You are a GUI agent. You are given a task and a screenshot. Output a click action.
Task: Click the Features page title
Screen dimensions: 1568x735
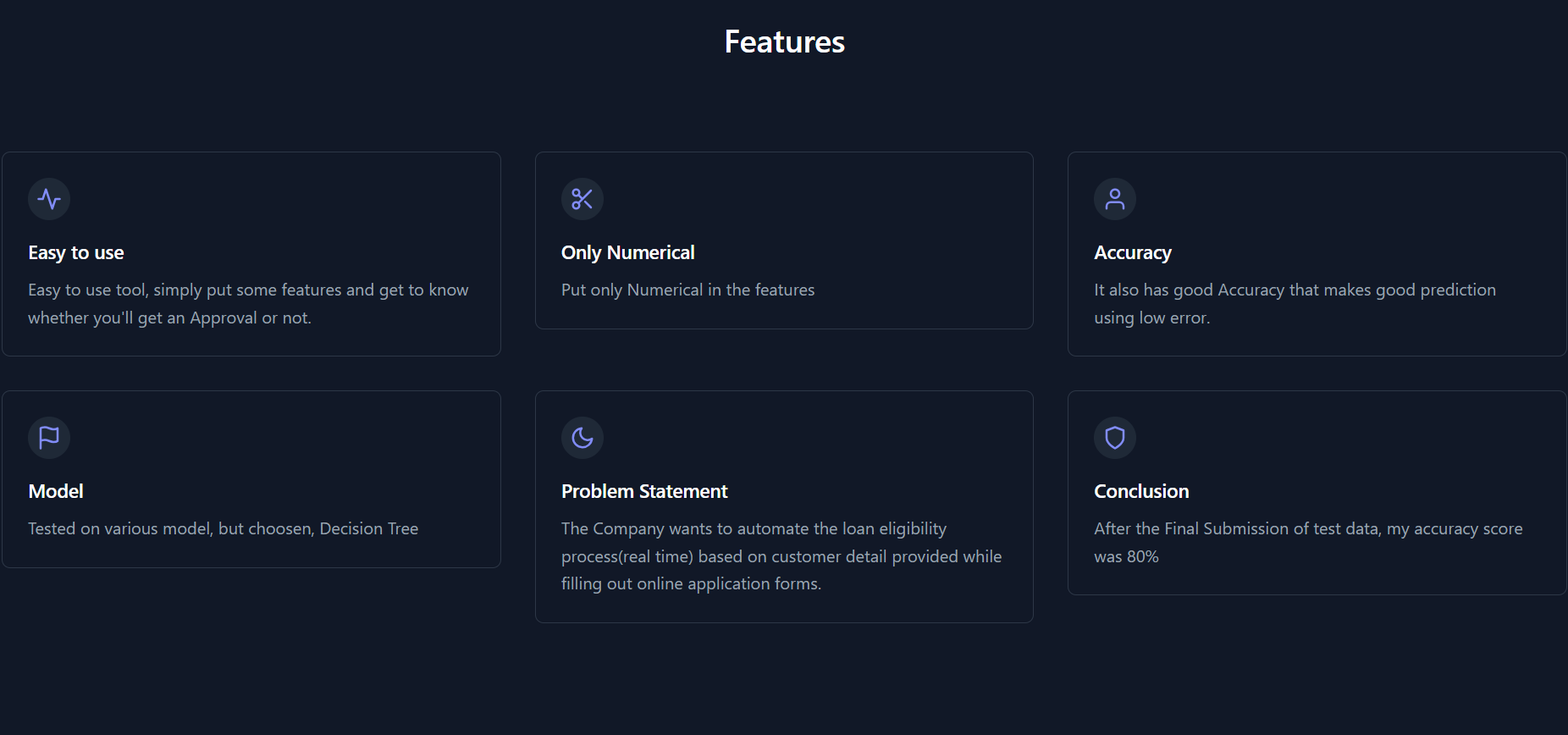pyautogui.click(x=784, y=41)
